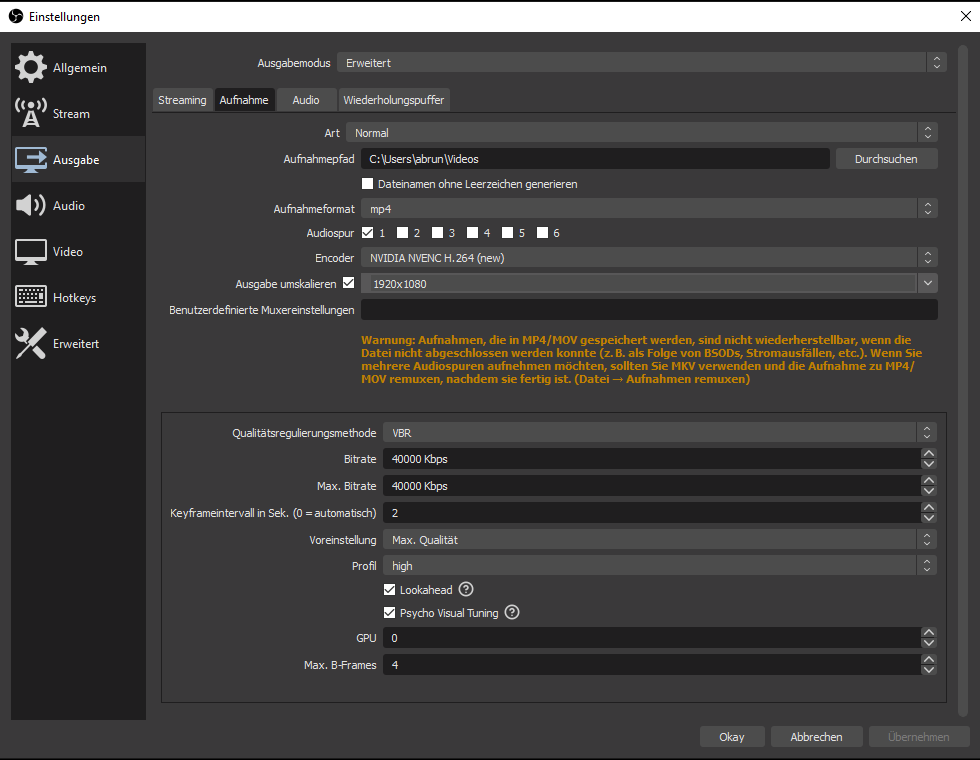Increase Max. Bitrate with up arrow
The width and height of the screenshot is (980, 760).
(x=929, y=481)
